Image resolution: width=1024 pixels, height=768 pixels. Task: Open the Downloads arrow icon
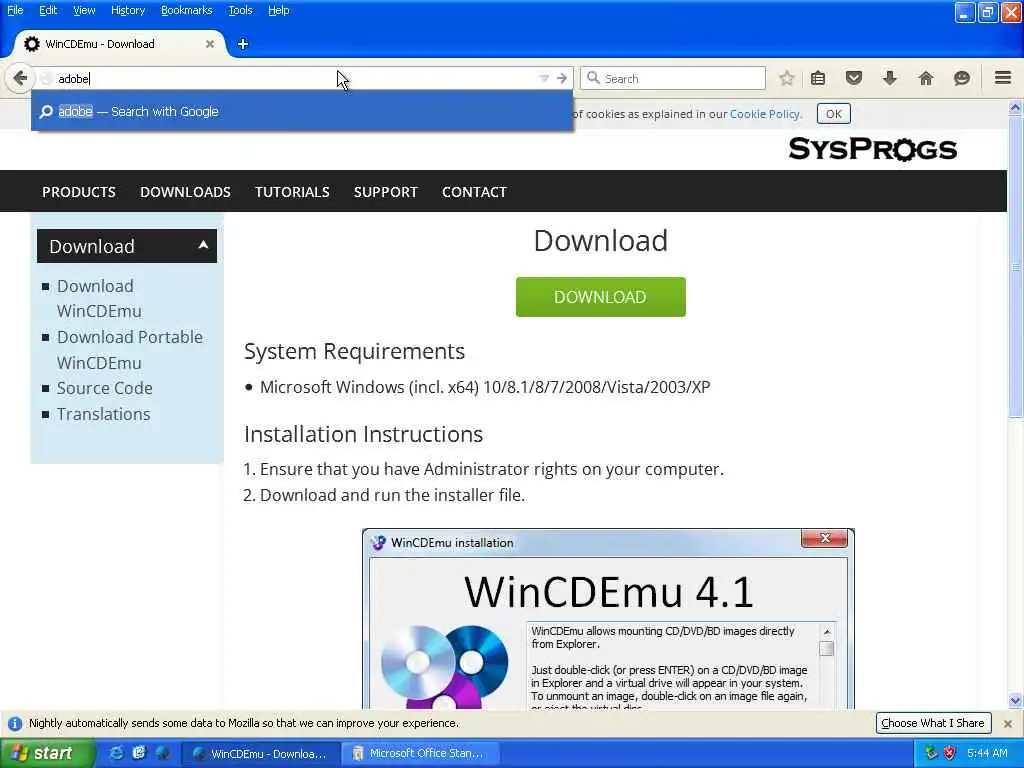tap(889, 78)
